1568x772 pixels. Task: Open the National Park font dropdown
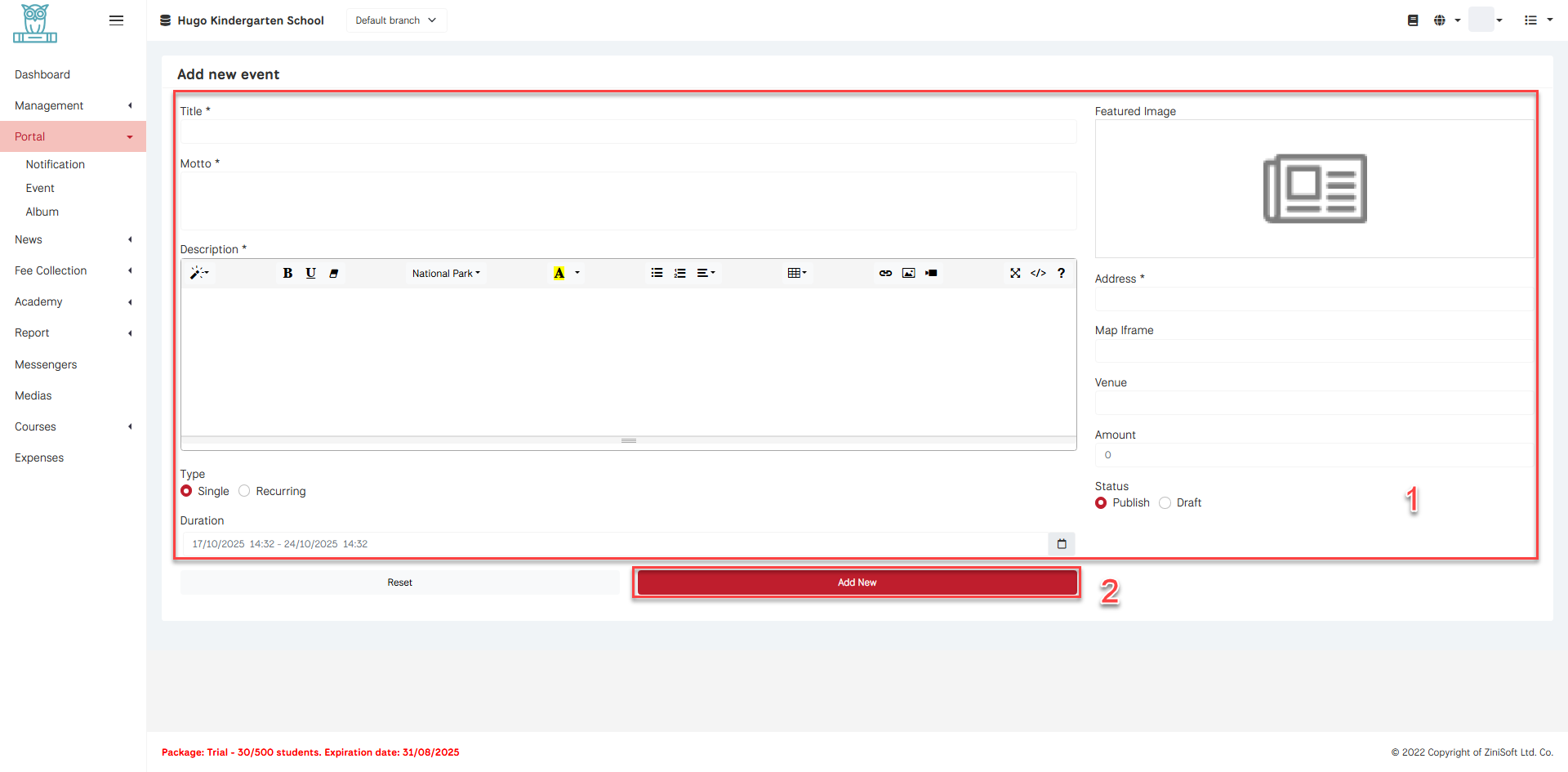(446, 274)
